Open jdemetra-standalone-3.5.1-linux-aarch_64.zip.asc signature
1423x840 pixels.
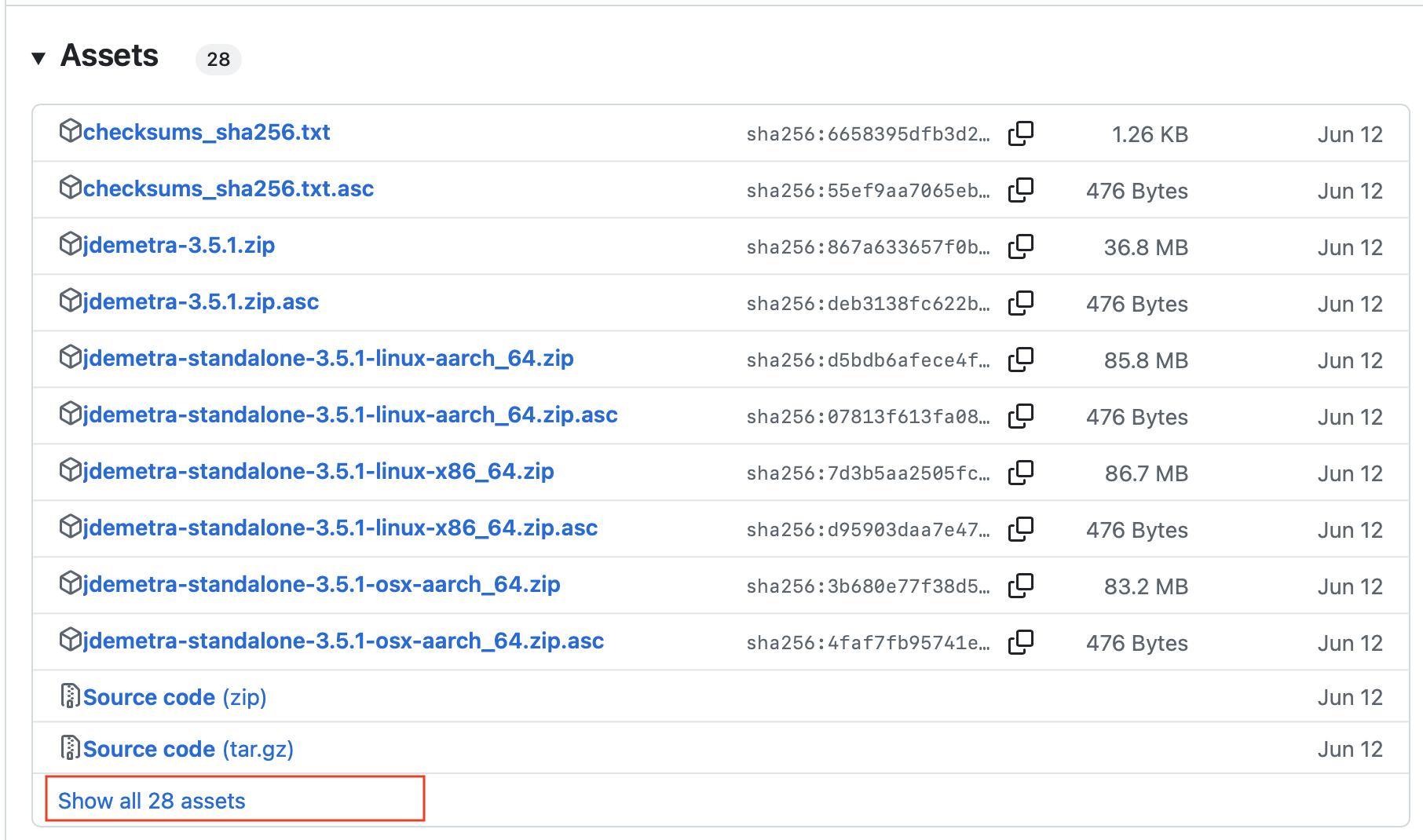coord(349,415)
